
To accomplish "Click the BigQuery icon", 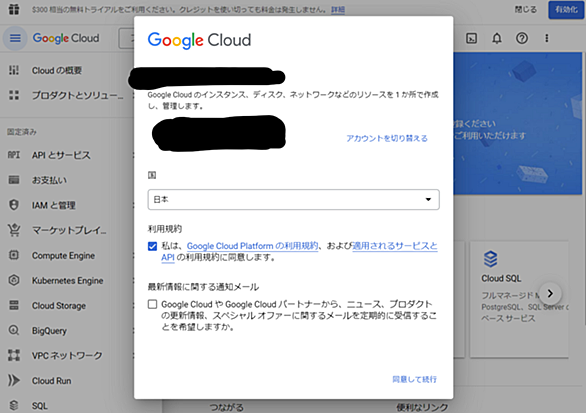I will 14,330.
